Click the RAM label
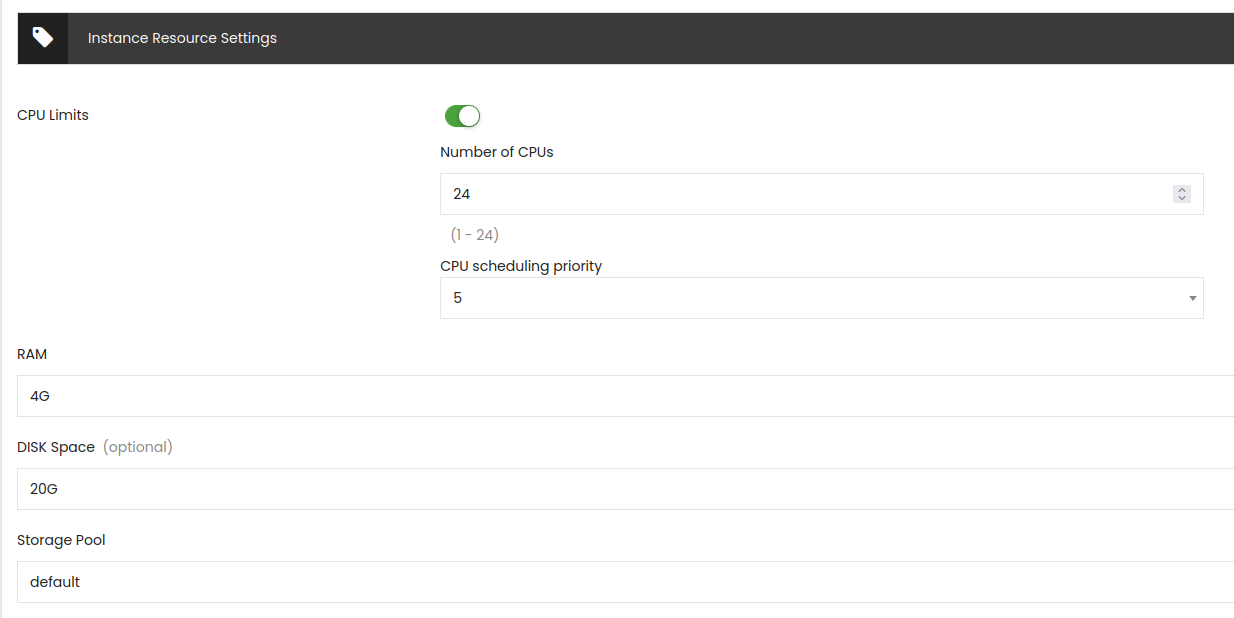This screenshot has width=1234, height=618. tap(32, 354)
